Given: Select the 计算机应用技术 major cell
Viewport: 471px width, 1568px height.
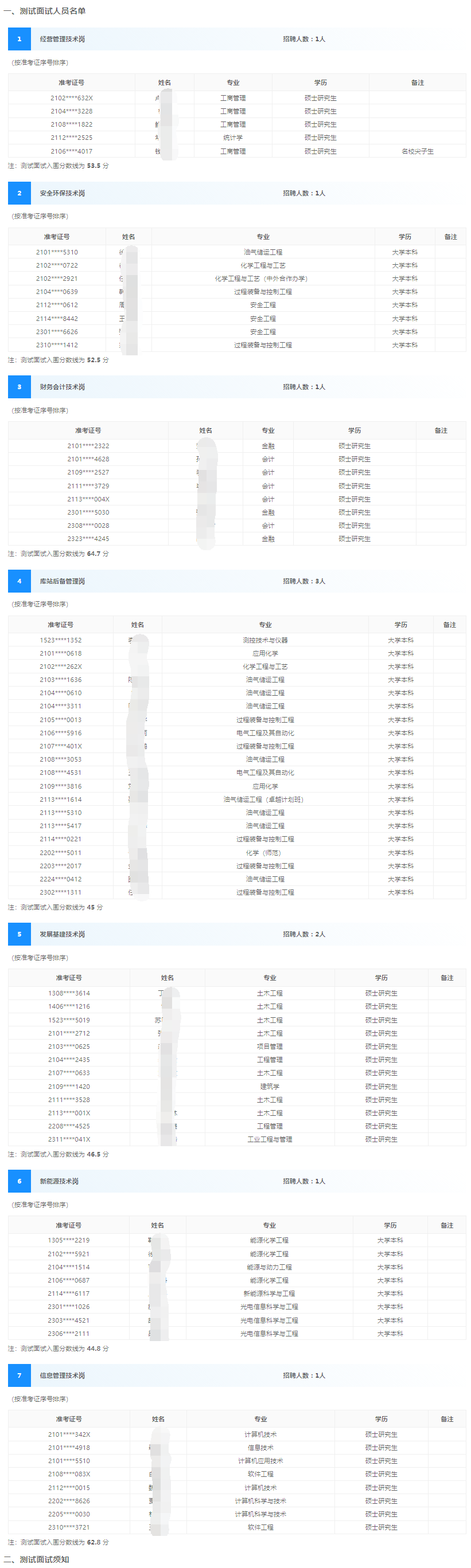Looking at the screenshot, I should pos(260,1461).
